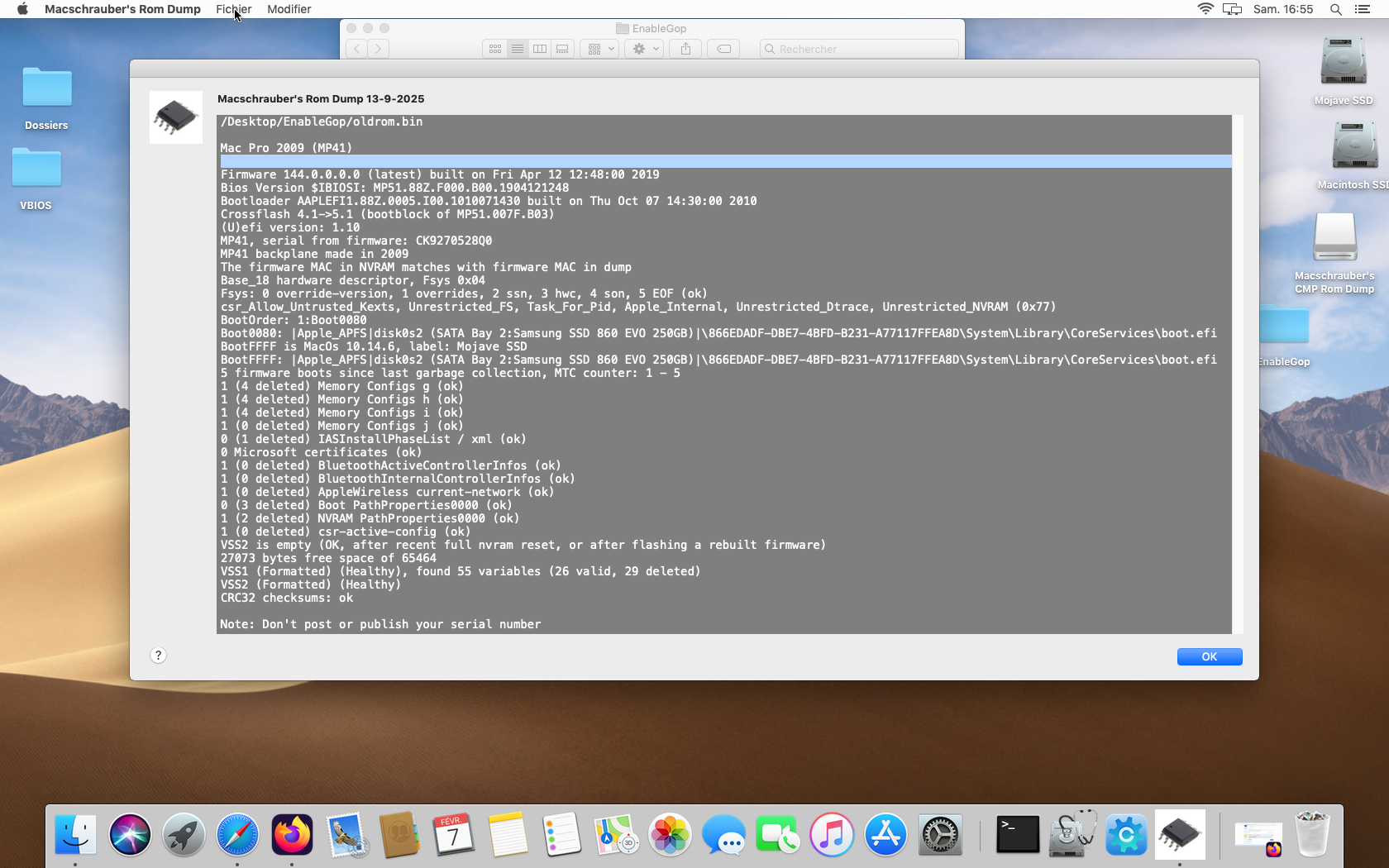Open Mail stamp icon in dock
The height and width of the screenshot is (868, 1389).
(x=346, y=834)
